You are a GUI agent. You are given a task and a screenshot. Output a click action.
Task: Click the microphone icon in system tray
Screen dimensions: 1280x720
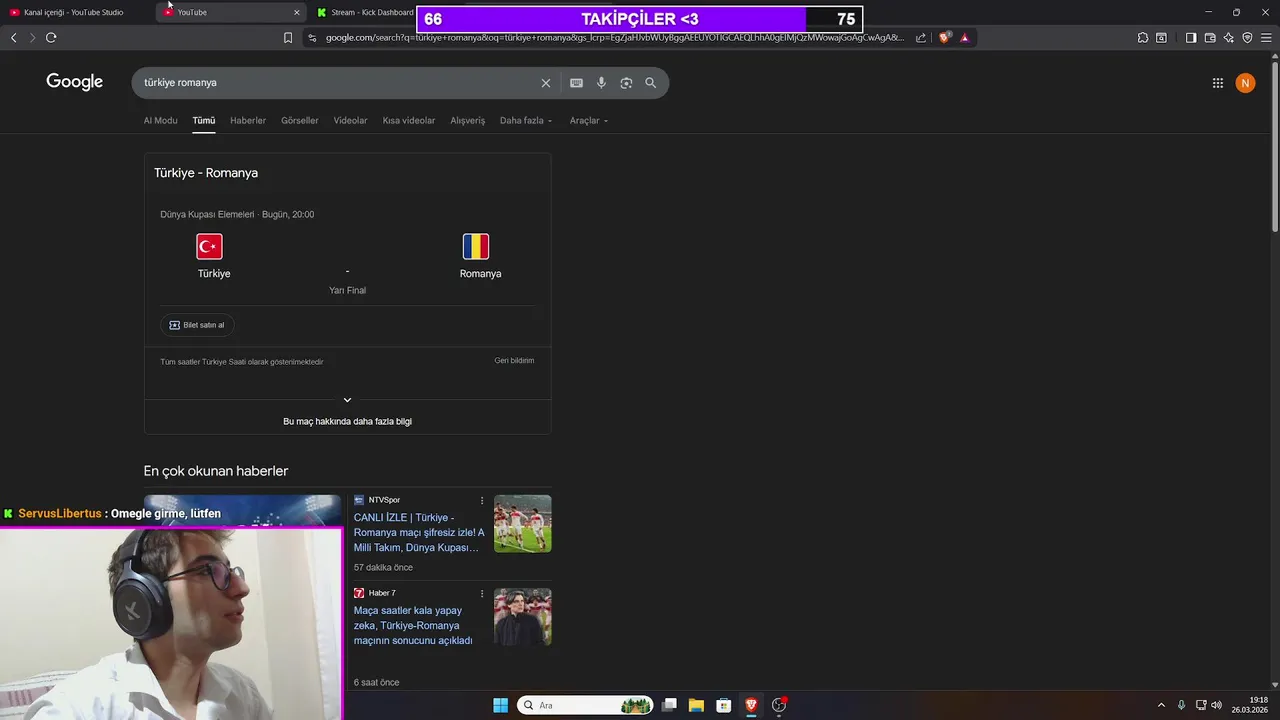coord(1181,705)
